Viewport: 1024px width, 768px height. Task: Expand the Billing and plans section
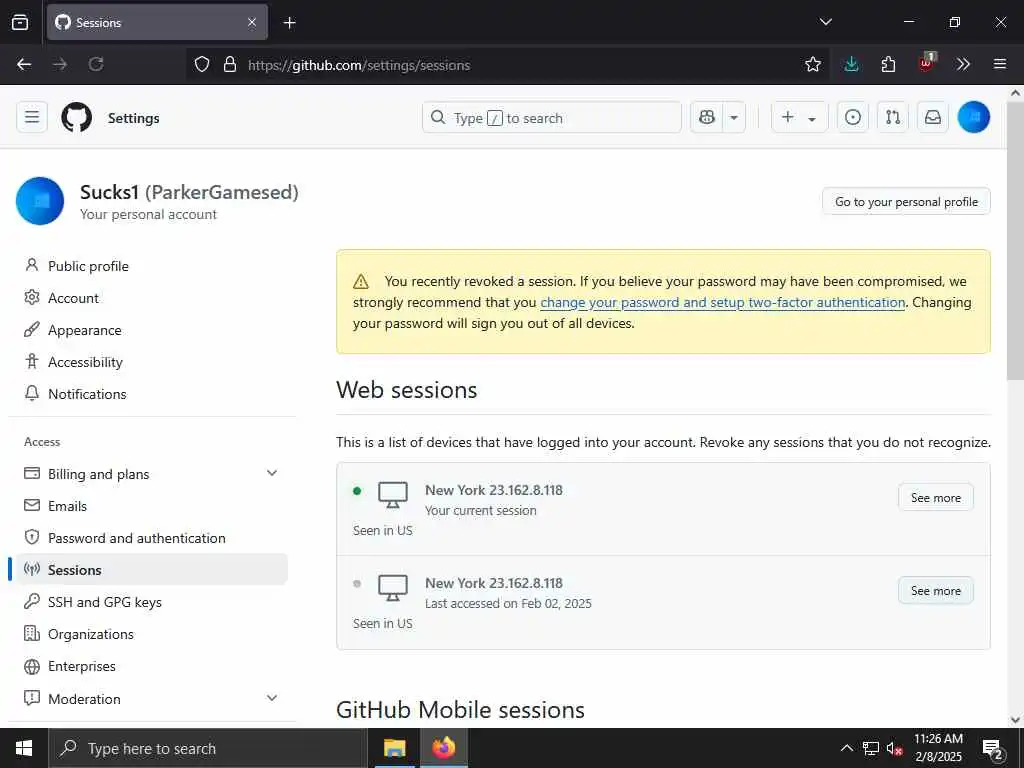pos(272,473)
